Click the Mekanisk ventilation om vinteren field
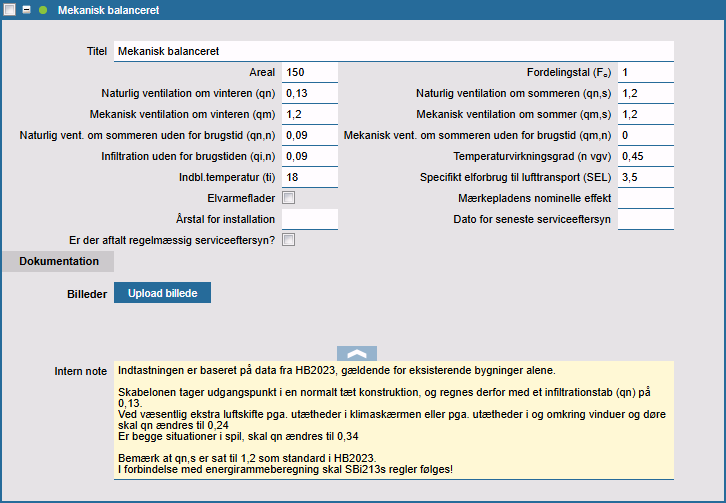The height and width of the screenshot is (503, 726). (310, 115)
